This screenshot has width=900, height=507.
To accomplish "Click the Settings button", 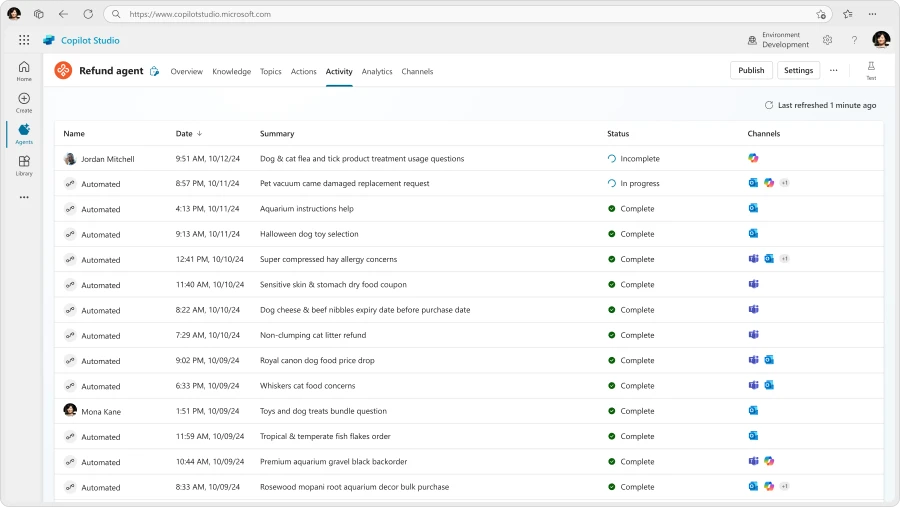I will pyautogui.click(x=798, y=70).
